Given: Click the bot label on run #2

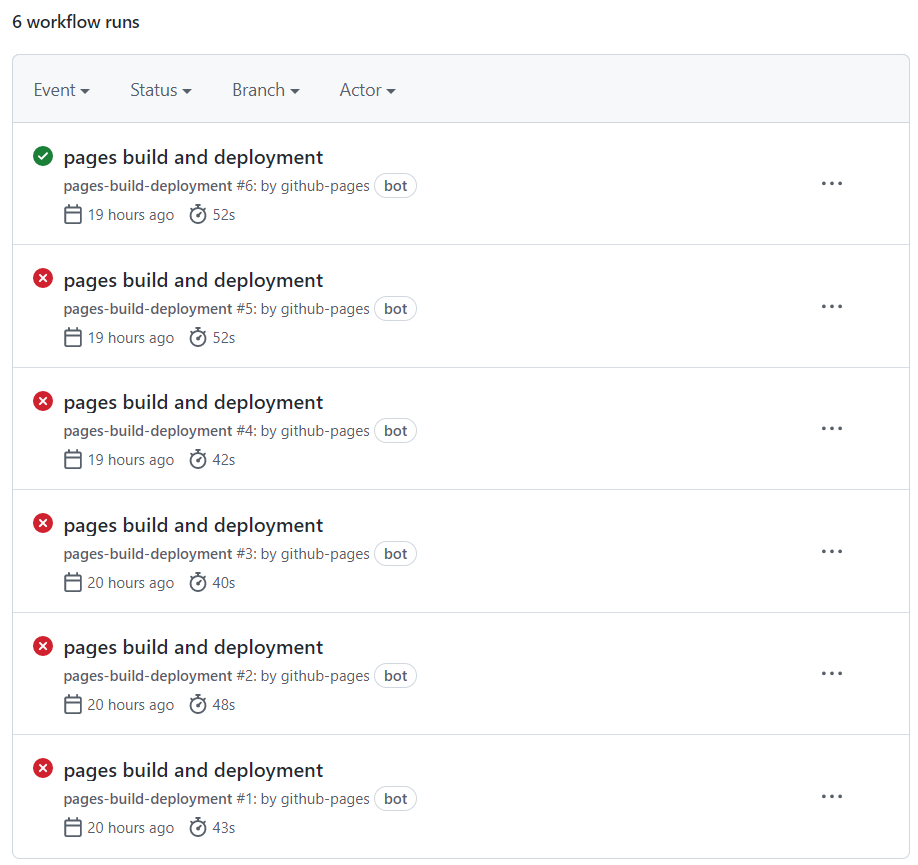Looking at the screenshot, I should tap(395, 676).
